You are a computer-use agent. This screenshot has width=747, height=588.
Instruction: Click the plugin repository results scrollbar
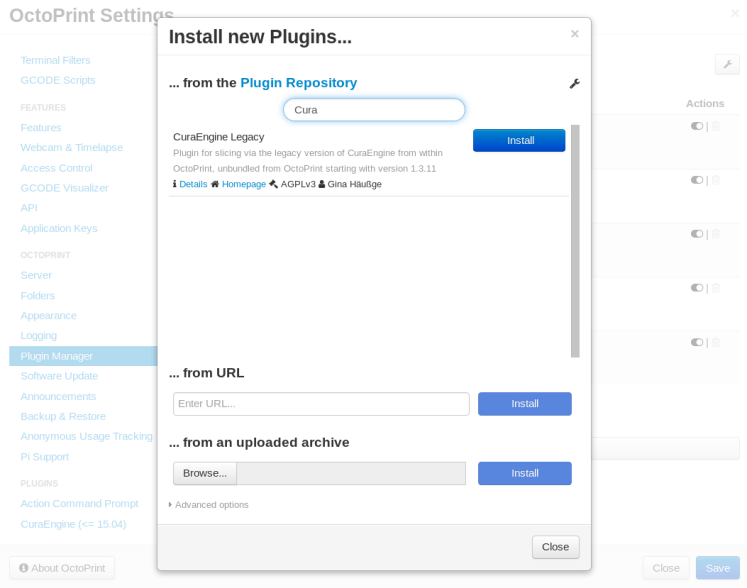pos(575,240)
